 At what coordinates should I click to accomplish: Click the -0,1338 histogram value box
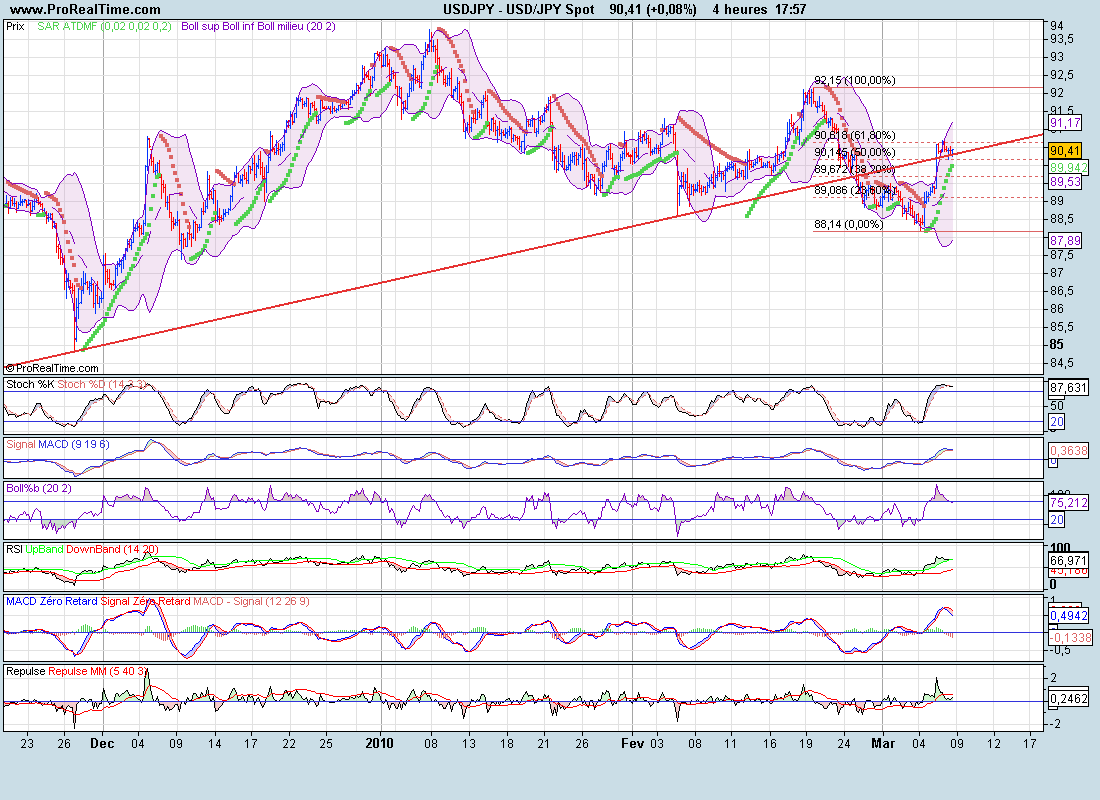click(x=1069, y=637)
